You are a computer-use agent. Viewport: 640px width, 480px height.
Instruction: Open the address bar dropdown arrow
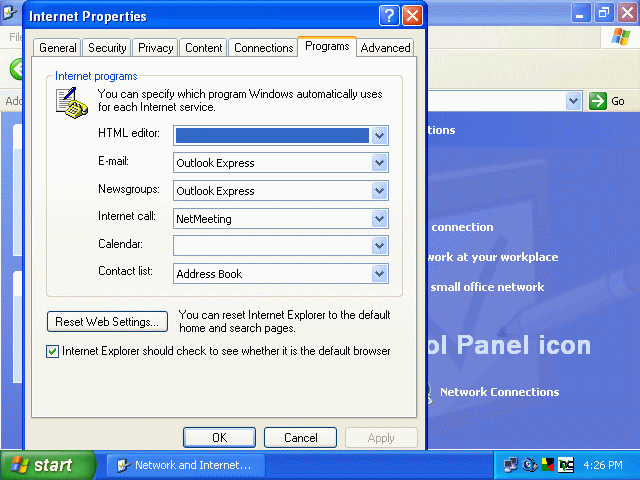click(573, 100)
